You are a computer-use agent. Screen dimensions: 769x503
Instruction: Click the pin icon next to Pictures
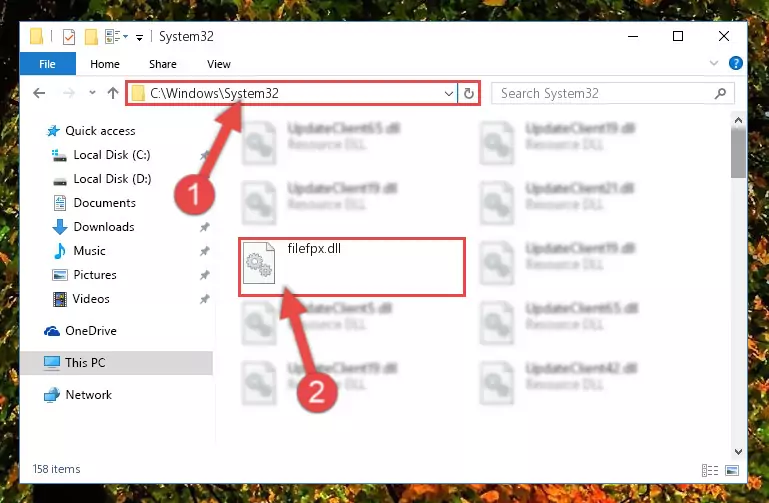(x=205, y=275)
